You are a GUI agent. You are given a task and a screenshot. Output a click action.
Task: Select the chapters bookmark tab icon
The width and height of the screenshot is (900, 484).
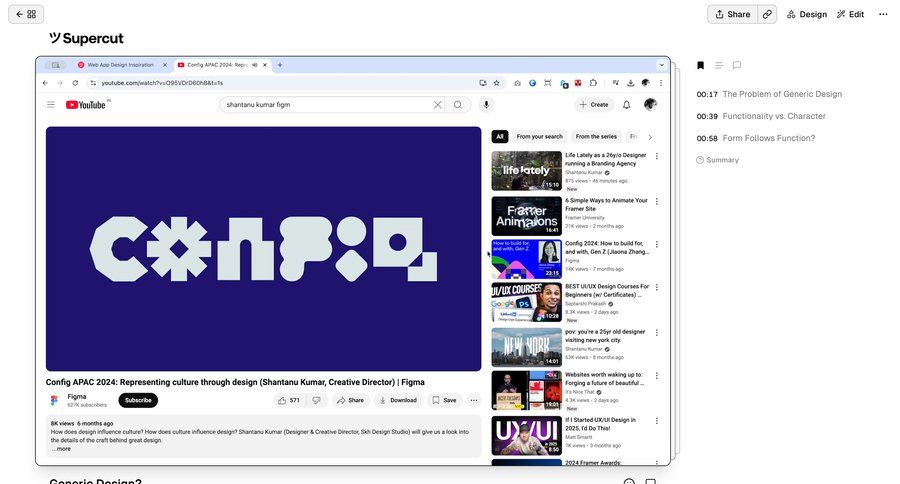point(700,65)
